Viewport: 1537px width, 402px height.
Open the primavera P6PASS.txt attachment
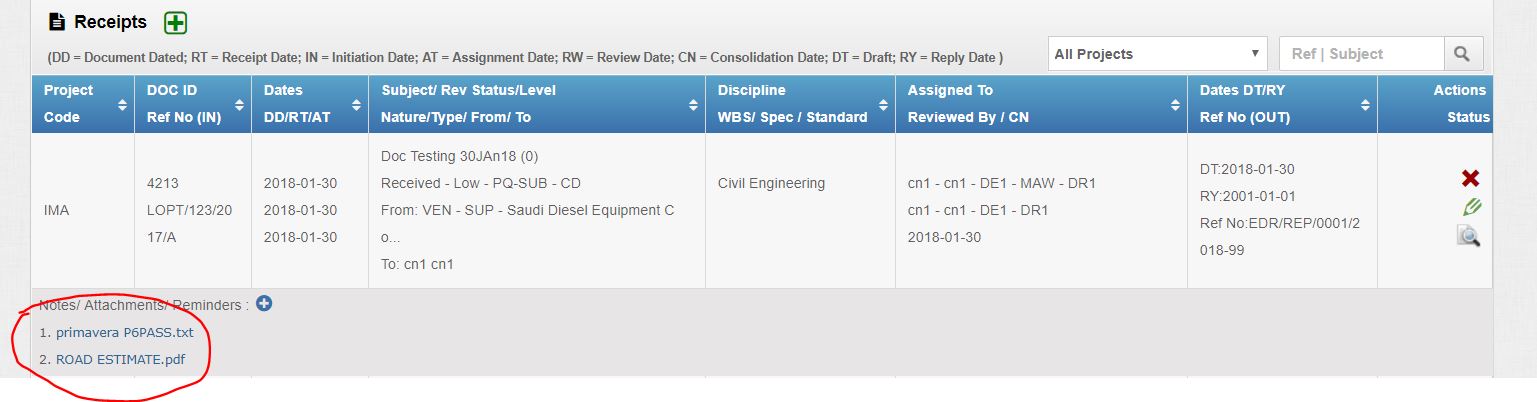[x=124, y=332]
